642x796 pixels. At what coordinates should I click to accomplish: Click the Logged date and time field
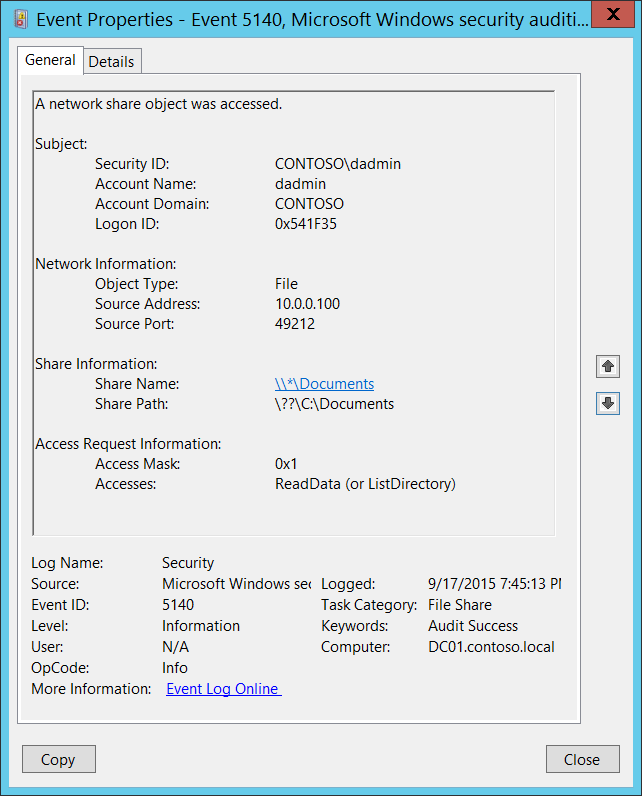[x=494, y=584]
